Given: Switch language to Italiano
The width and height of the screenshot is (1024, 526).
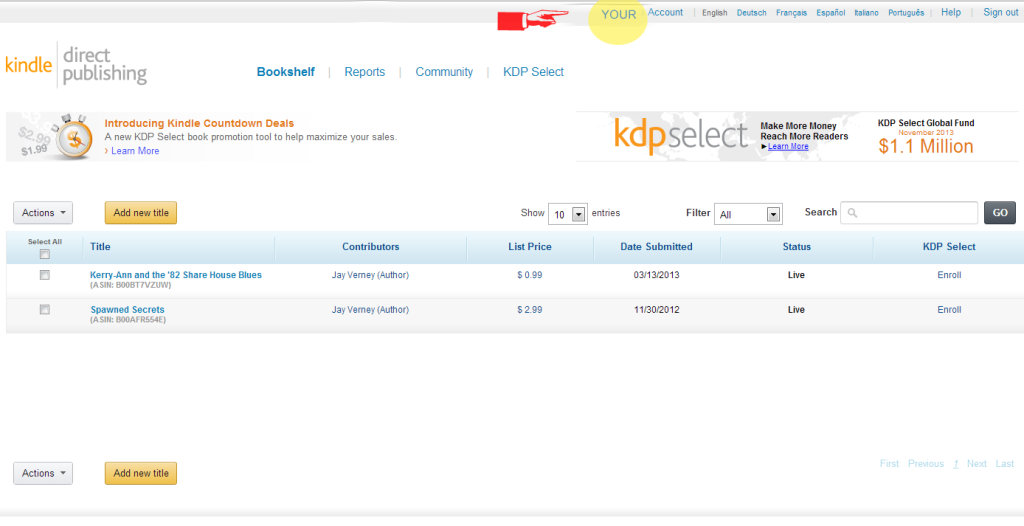Looking at the screenshot, I should pos(867,12).
